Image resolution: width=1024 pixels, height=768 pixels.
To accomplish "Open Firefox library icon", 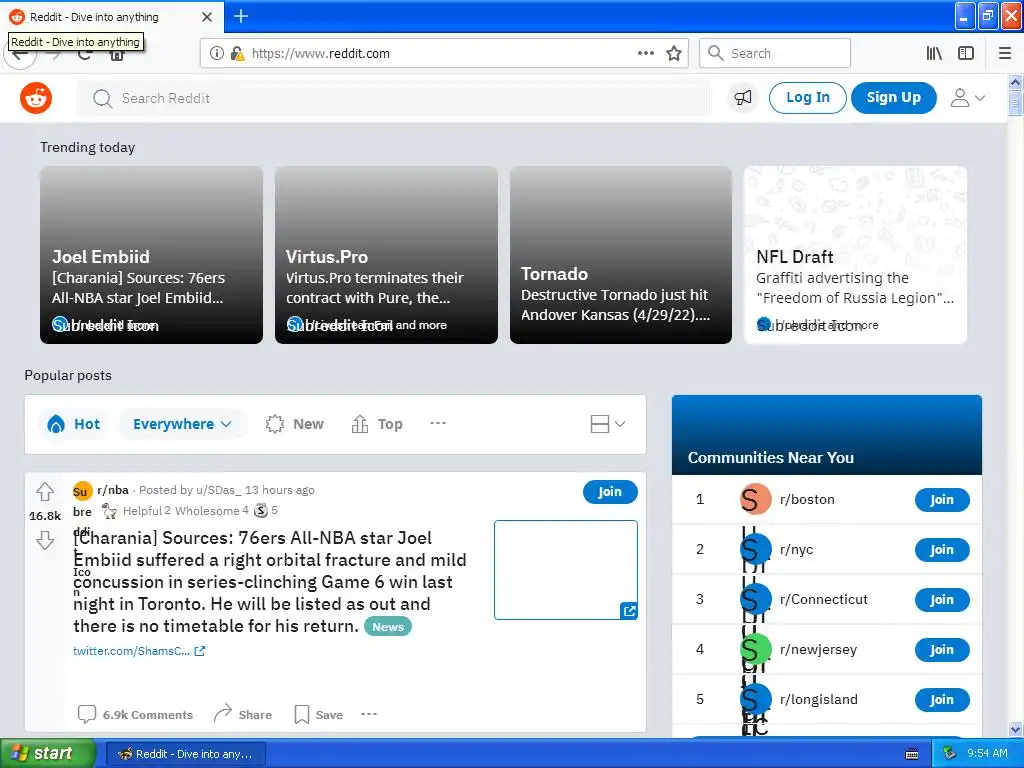I will coord(934,54).
